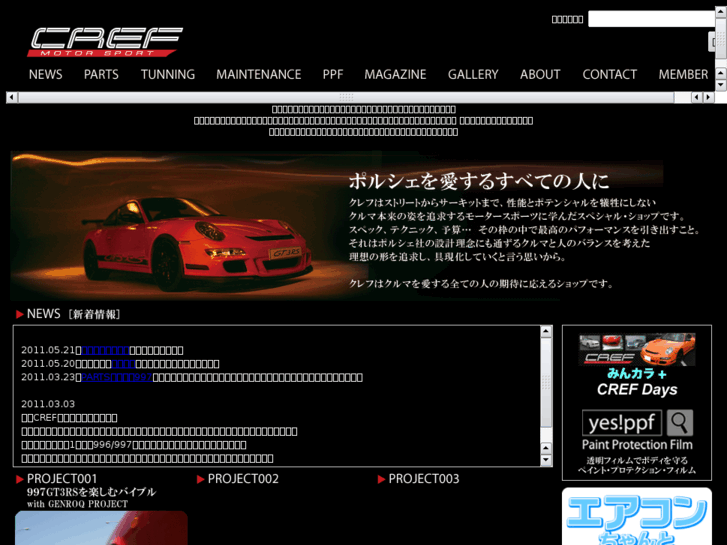Open the NEWS menu item
The height and width of the screenshot is (545, 727).
(x=45, y=74)
